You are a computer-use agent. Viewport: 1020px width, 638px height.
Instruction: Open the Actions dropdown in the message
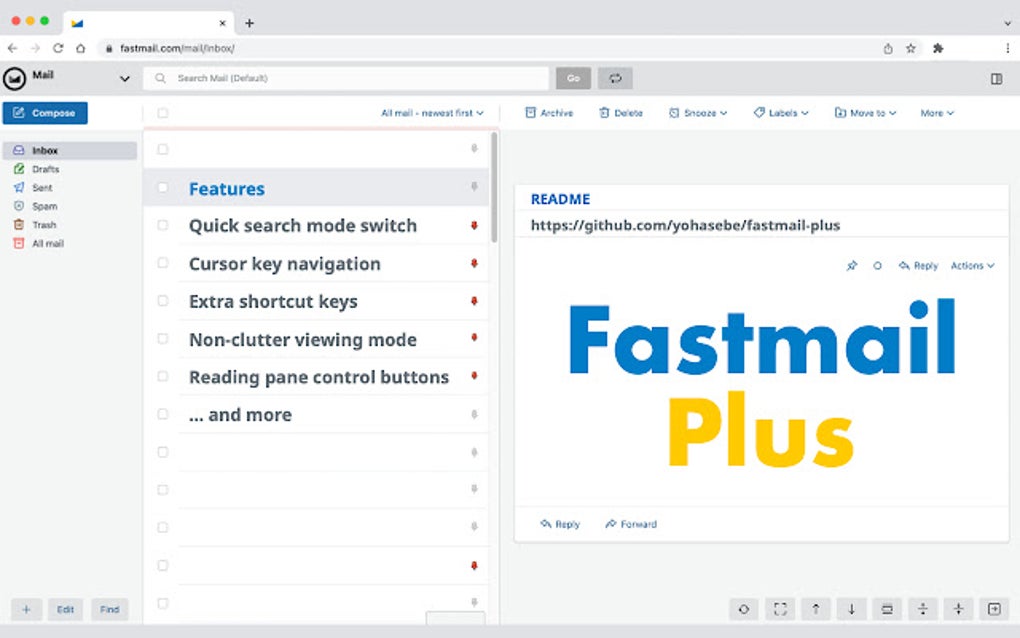pyautogui.click(x=973, y=265)
